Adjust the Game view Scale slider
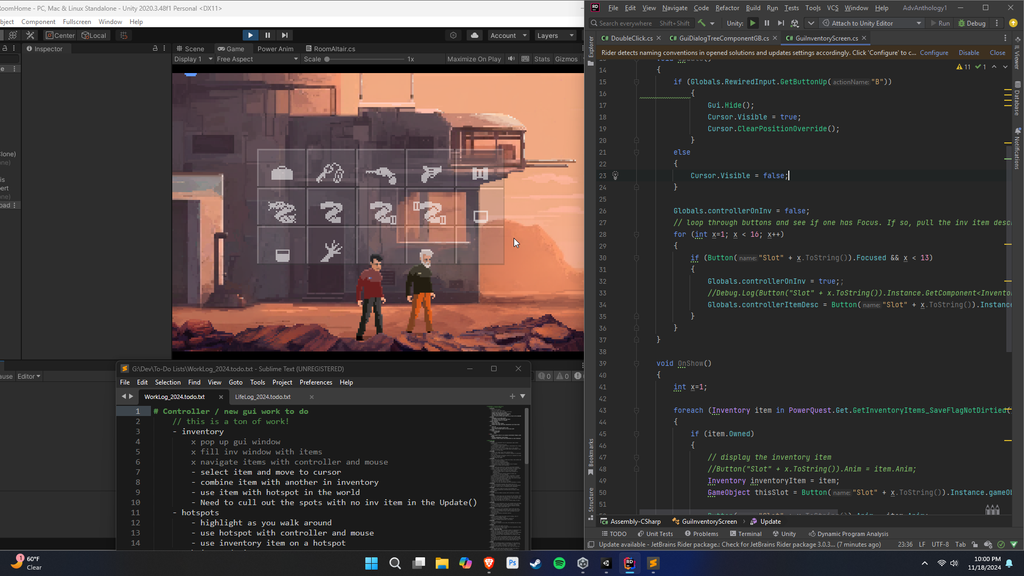The width and height of the screenshot is (1024, 576). (x=364, y=59)
